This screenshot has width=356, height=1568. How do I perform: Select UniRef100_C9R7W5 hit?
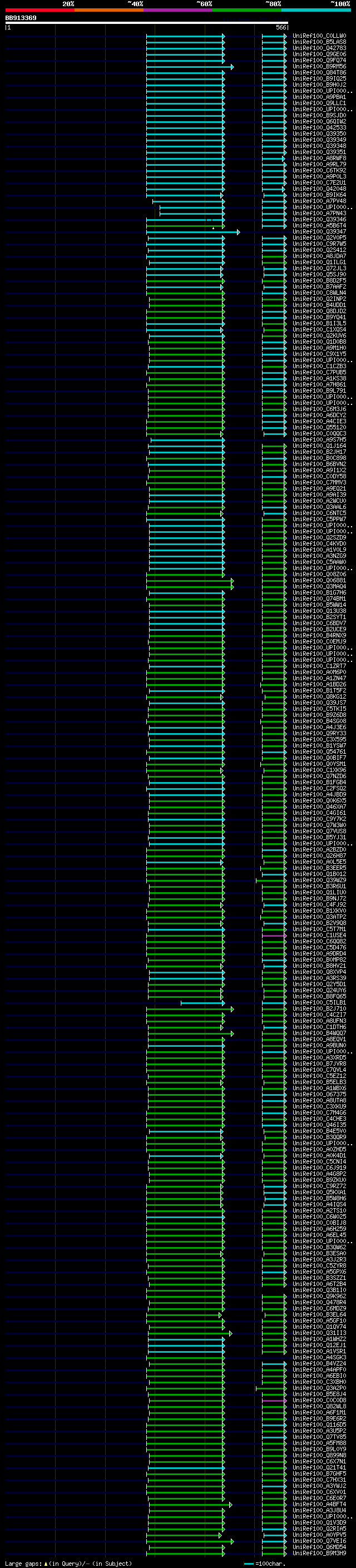319,244
